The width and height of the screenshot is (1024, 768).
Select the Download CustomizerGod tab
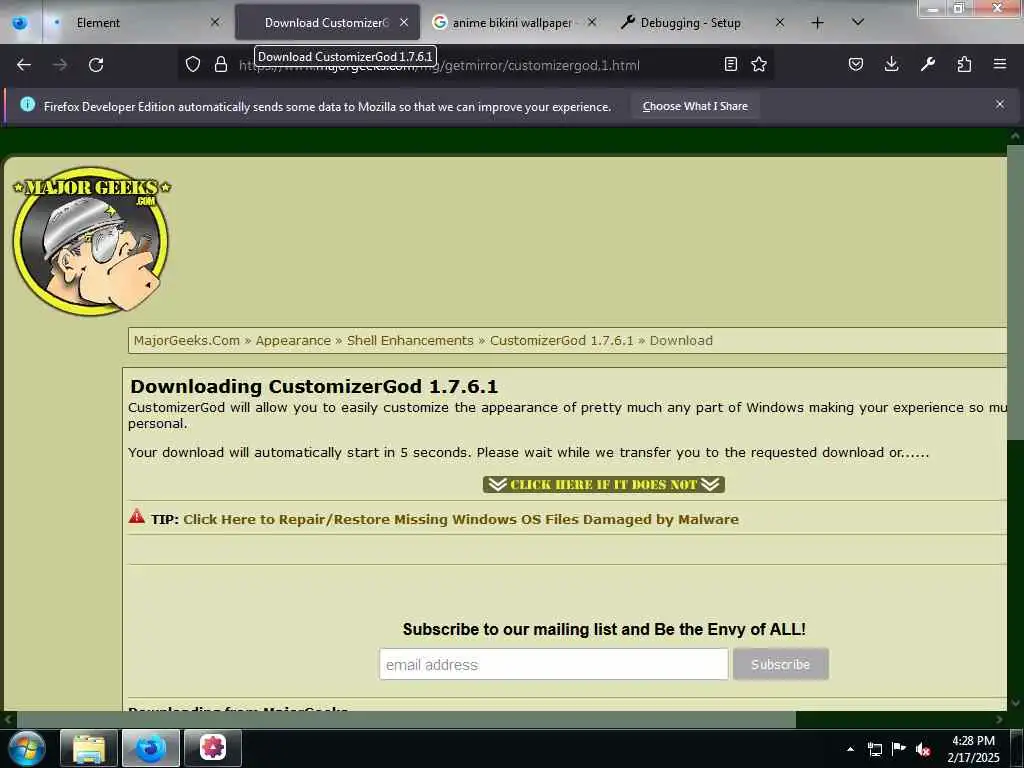pos(327,23)
